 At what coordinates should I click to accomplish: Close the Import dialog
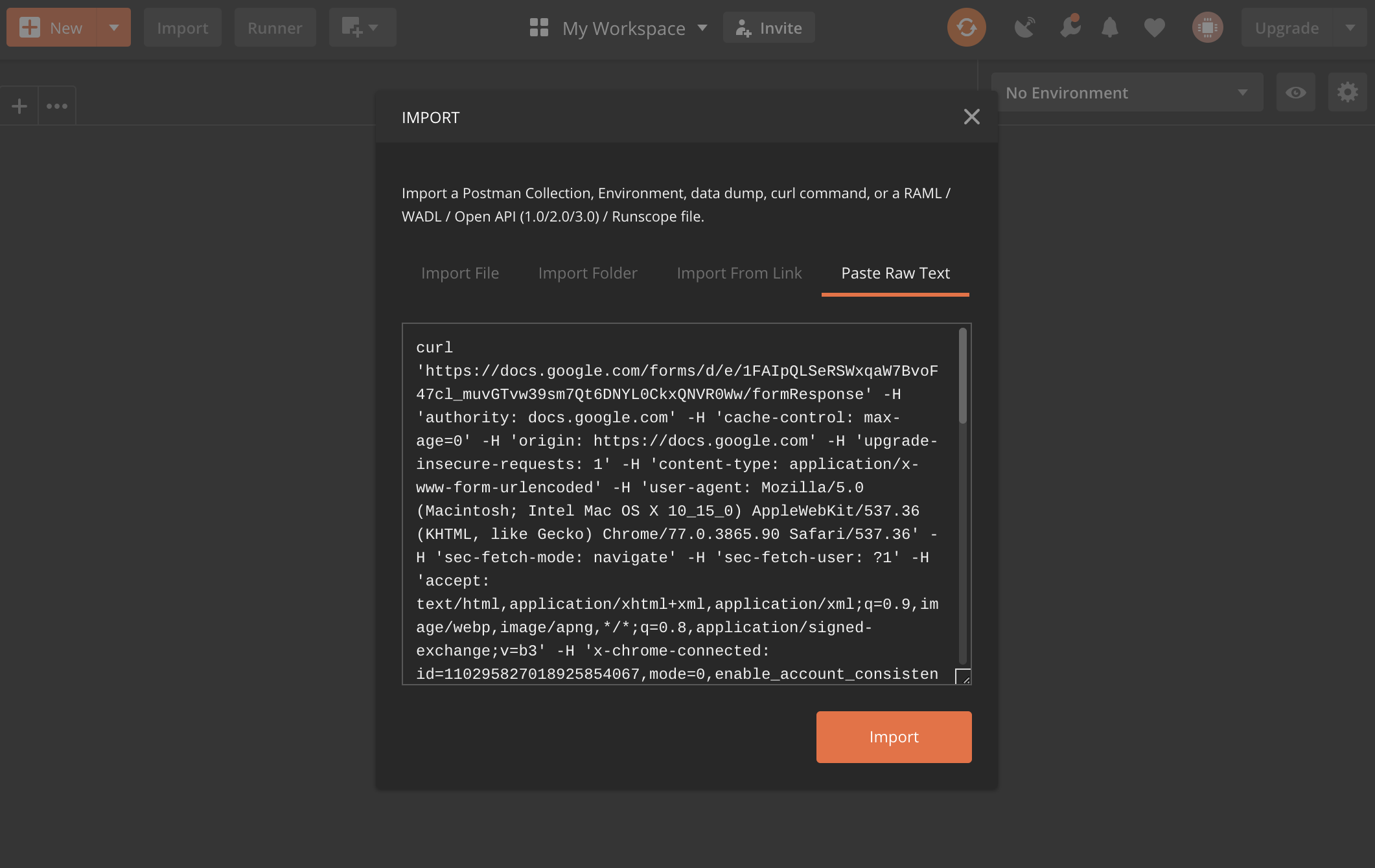971,117
